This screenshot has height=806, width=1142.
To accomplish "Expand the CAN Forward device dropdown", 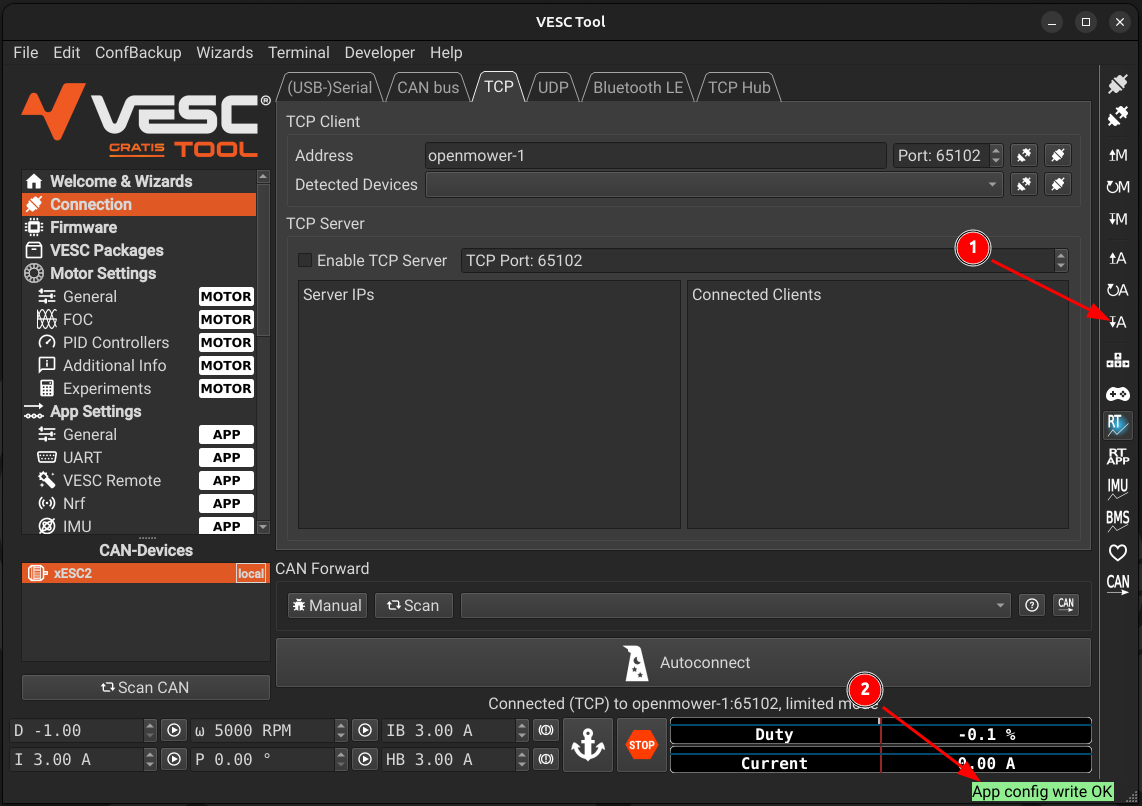I will [736, 605].
